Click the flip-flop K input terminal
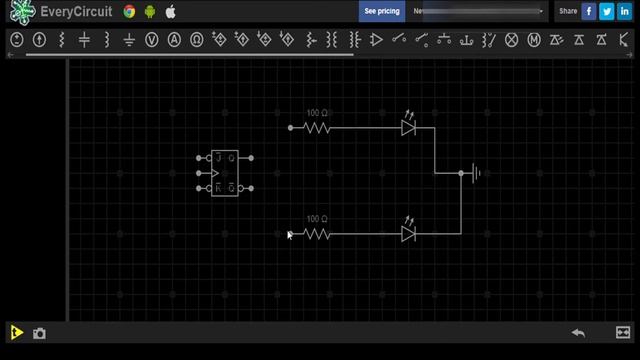This screenshot has width=640, height=360. click(199, 188)
